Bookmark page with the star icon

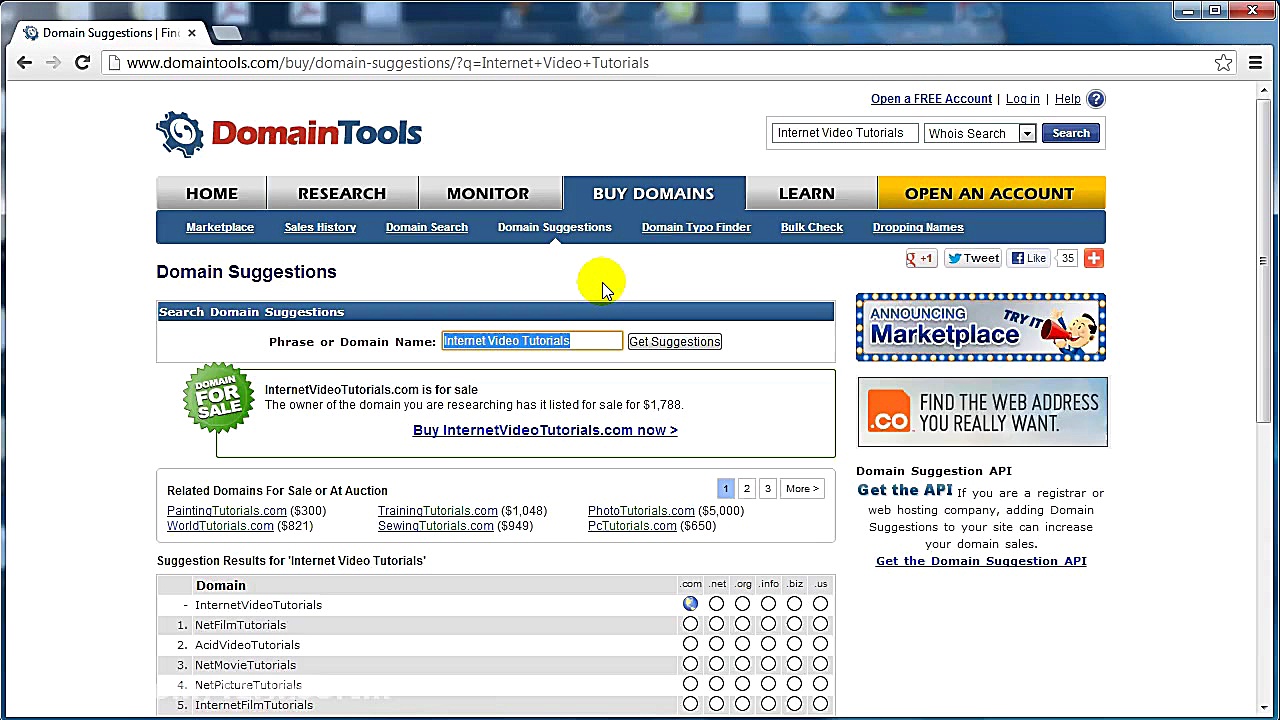[1223, 63]
